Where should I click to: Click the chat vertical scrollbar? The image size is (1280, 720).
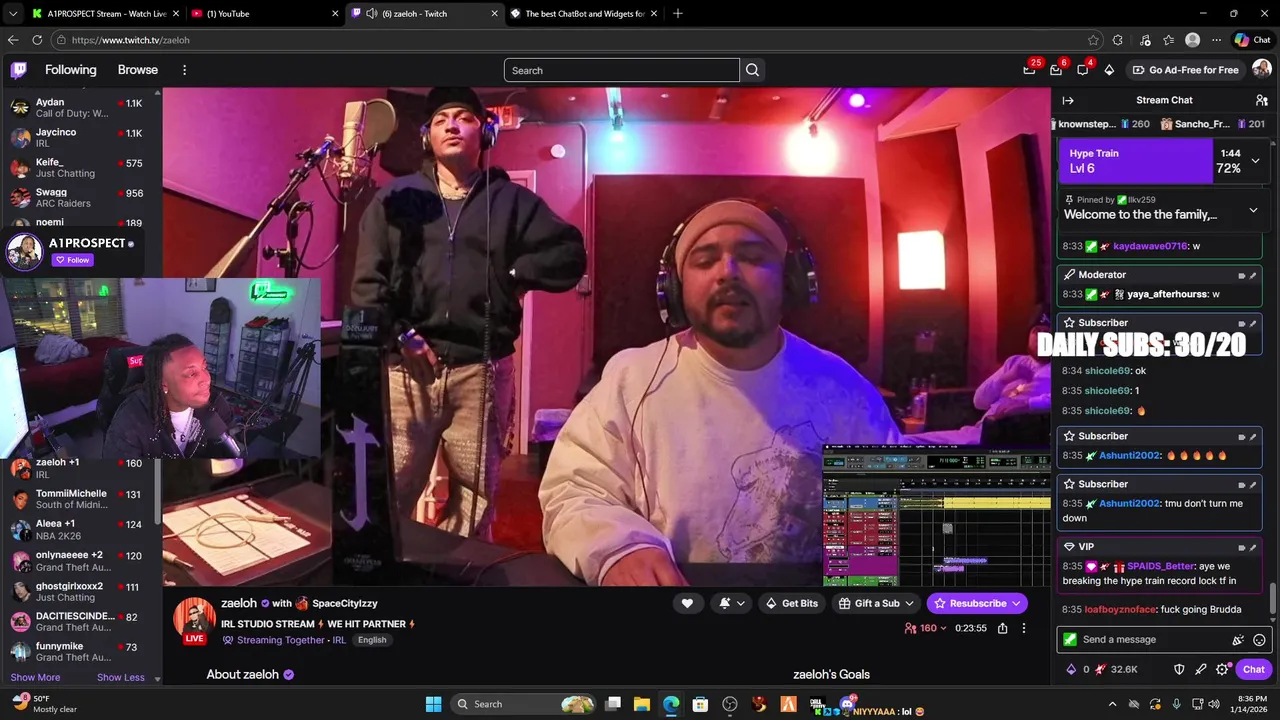click(1273, 598)
